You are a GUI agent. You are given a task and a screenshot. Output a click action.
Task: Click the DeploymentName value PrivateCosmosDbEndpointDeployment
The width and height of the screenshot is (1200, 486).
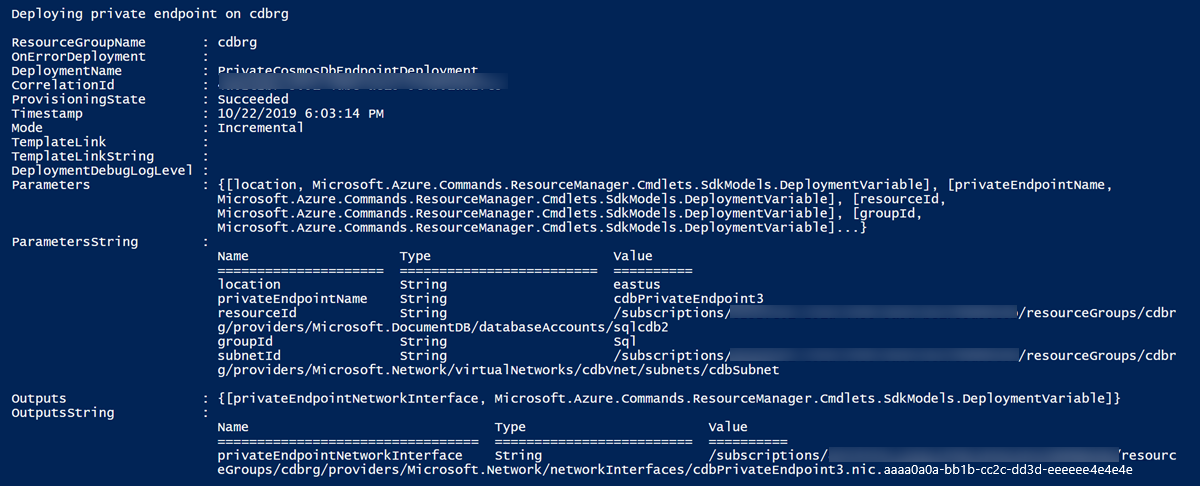(347, 71)
